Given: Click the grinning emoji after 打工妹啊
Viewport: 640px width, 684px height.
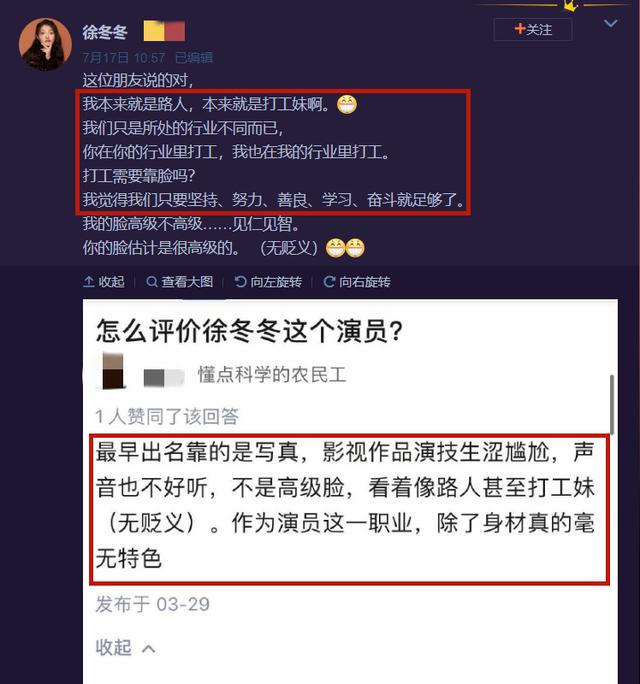Looking at the screenshot, I should click(x=347, y=105).
